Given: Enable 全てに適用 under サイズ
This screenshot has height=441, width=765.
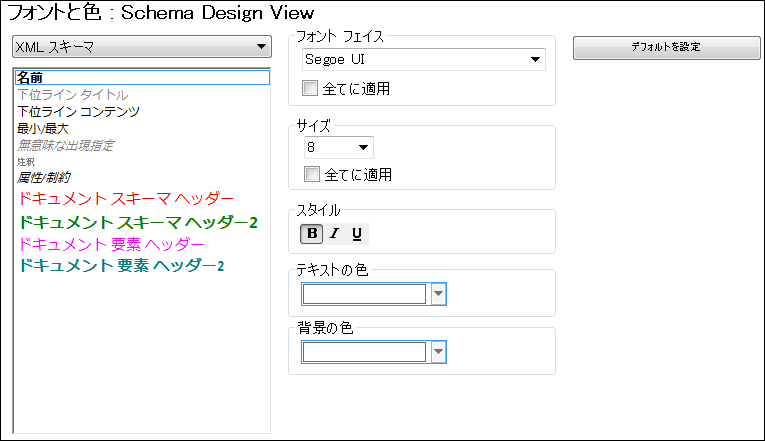Looking at the screenshot, I should click(311, 175).
